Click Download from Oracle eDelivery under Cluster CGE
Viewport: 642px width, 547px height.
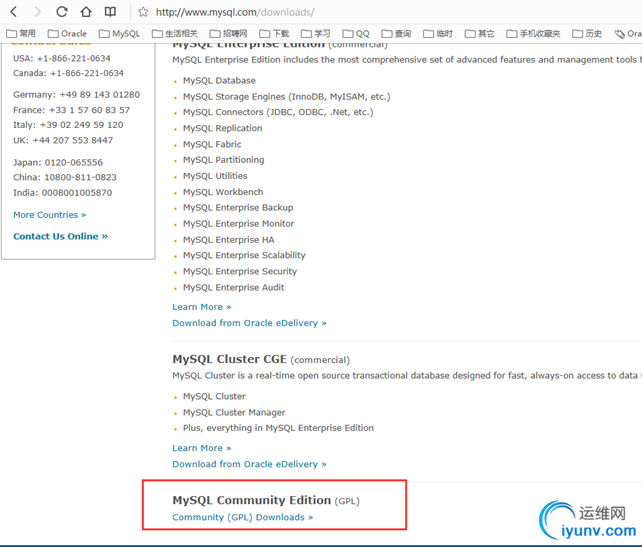(249, 464)
